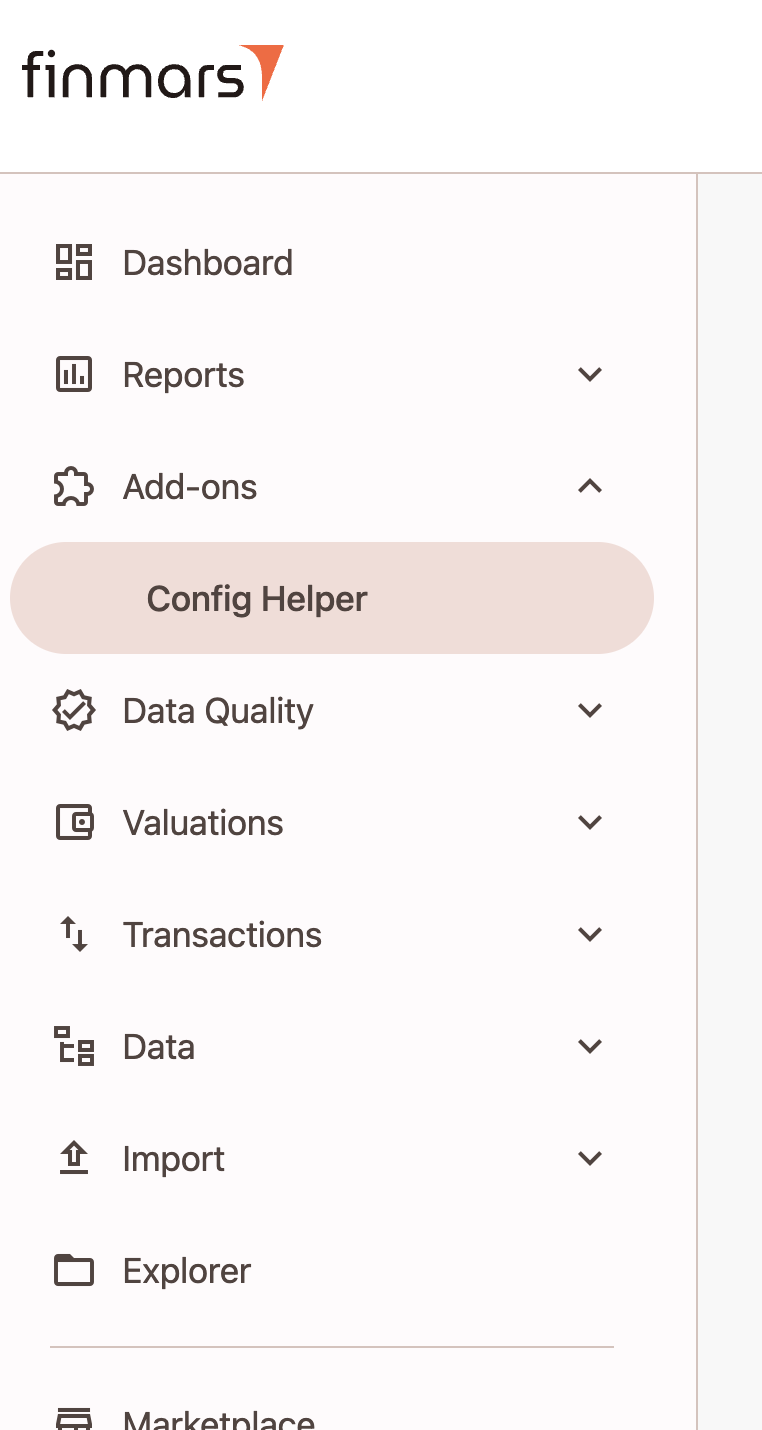Expand the Data section chevron
This screenshot has width=762, height=1430.
[x=590, y=1047]
